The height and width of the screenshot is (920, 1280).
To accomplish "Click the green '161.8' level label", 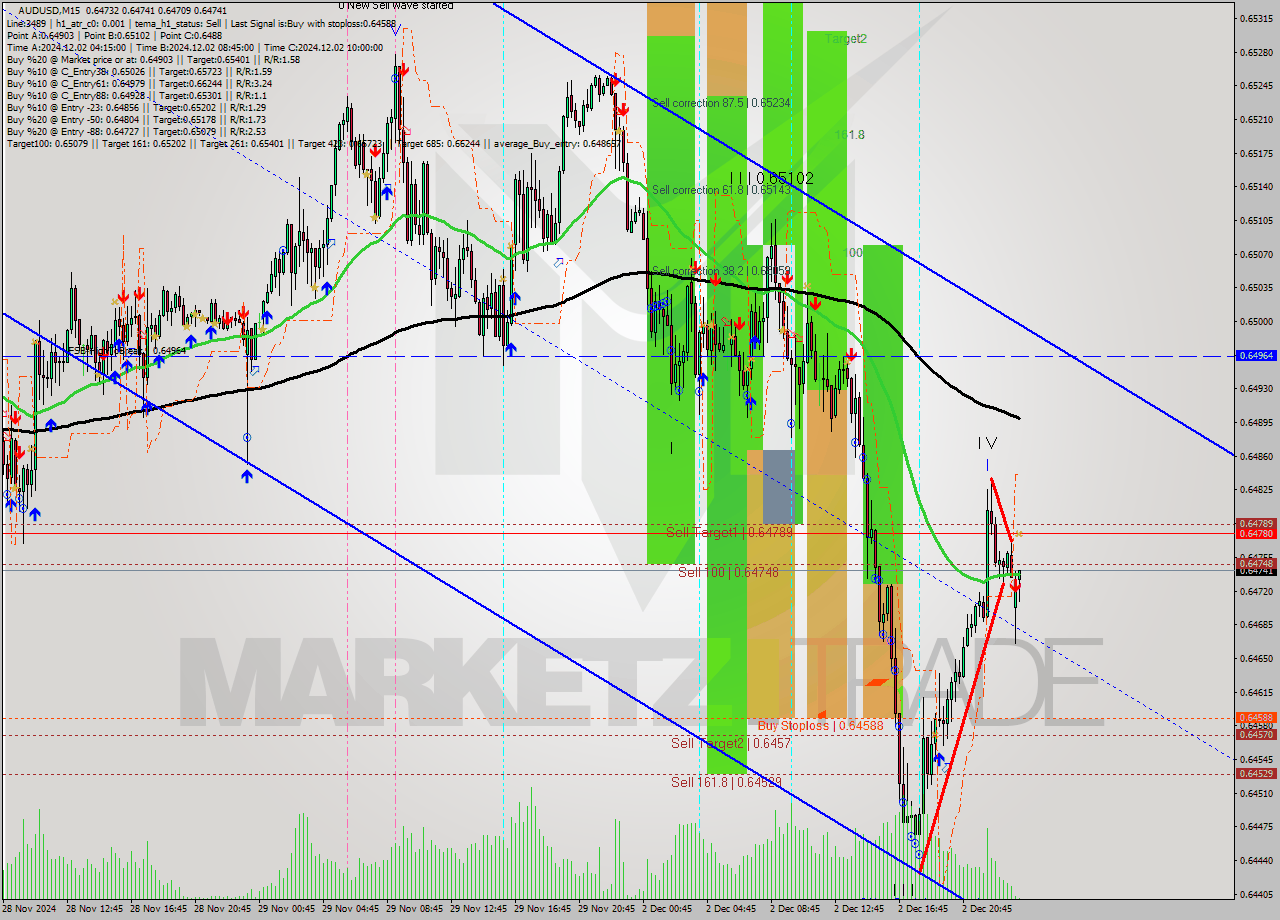I will click(x=849, y=134).
